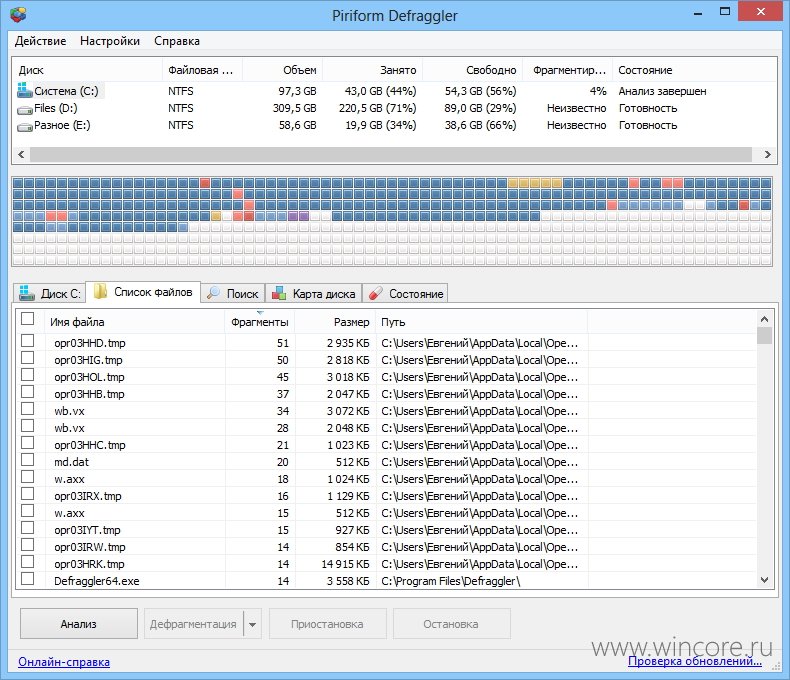Click the drive list horizontal scrollbar track

coord(390,154)
